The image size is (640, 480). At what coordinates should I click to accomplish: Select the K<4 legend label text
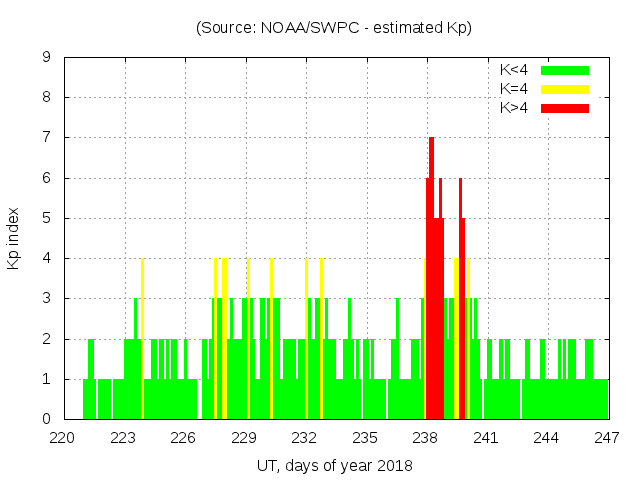click(x=515, y=70)
